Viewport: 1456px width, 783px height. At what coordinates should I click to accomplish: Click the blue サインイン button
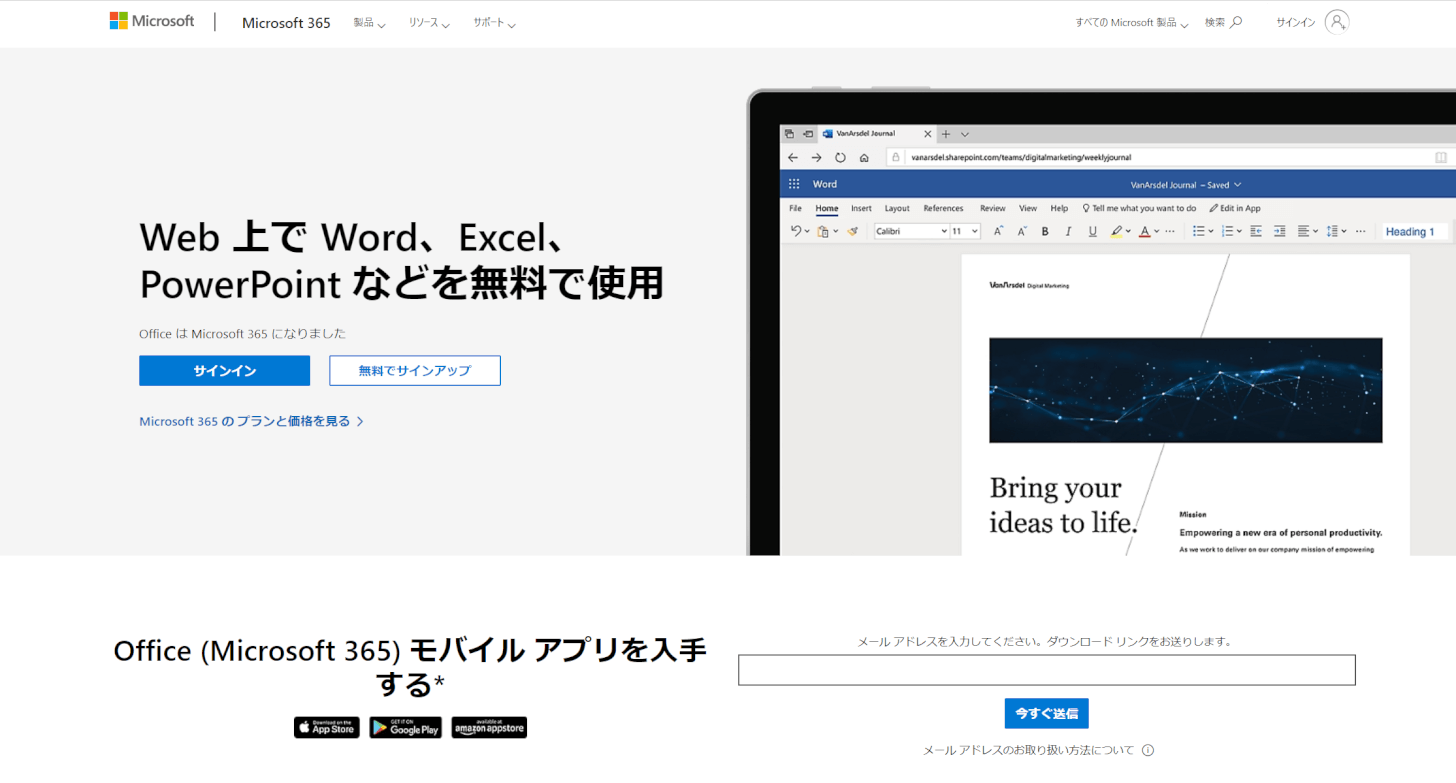225,370
